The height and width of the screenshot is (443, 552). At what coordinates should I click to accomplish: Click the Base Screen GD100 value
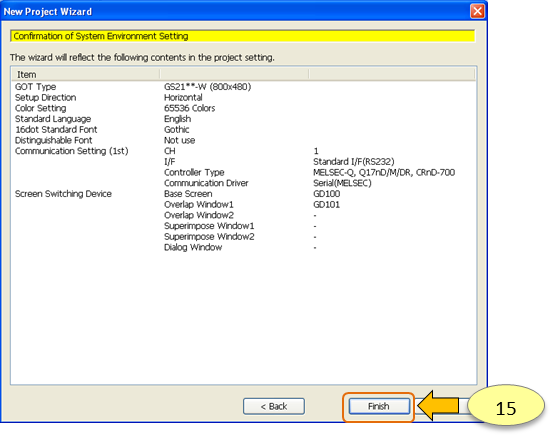[326, 194]
